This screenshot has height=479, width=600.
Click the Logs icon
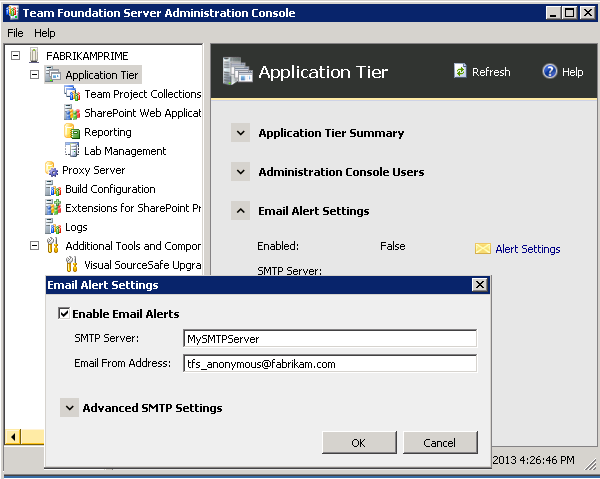pos(53,226)
